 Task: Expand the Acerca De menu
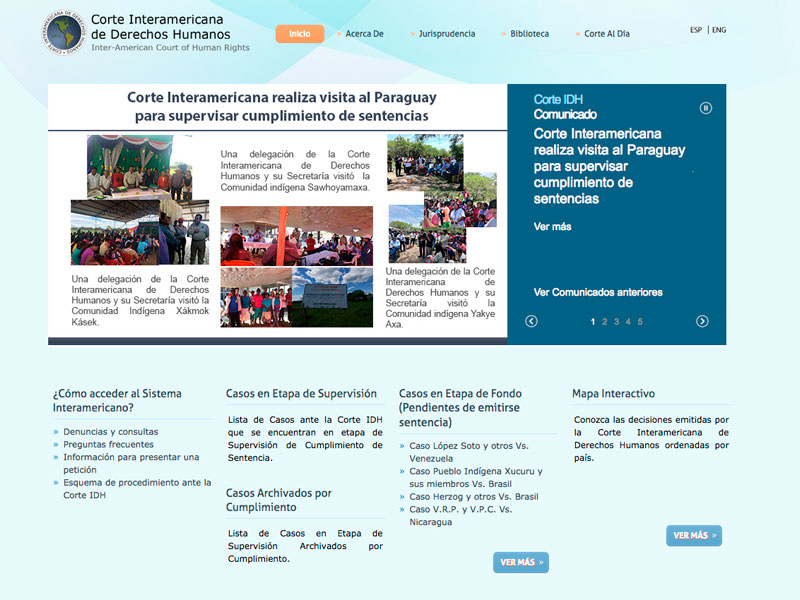pyautogui.click(x=364, y=34)
